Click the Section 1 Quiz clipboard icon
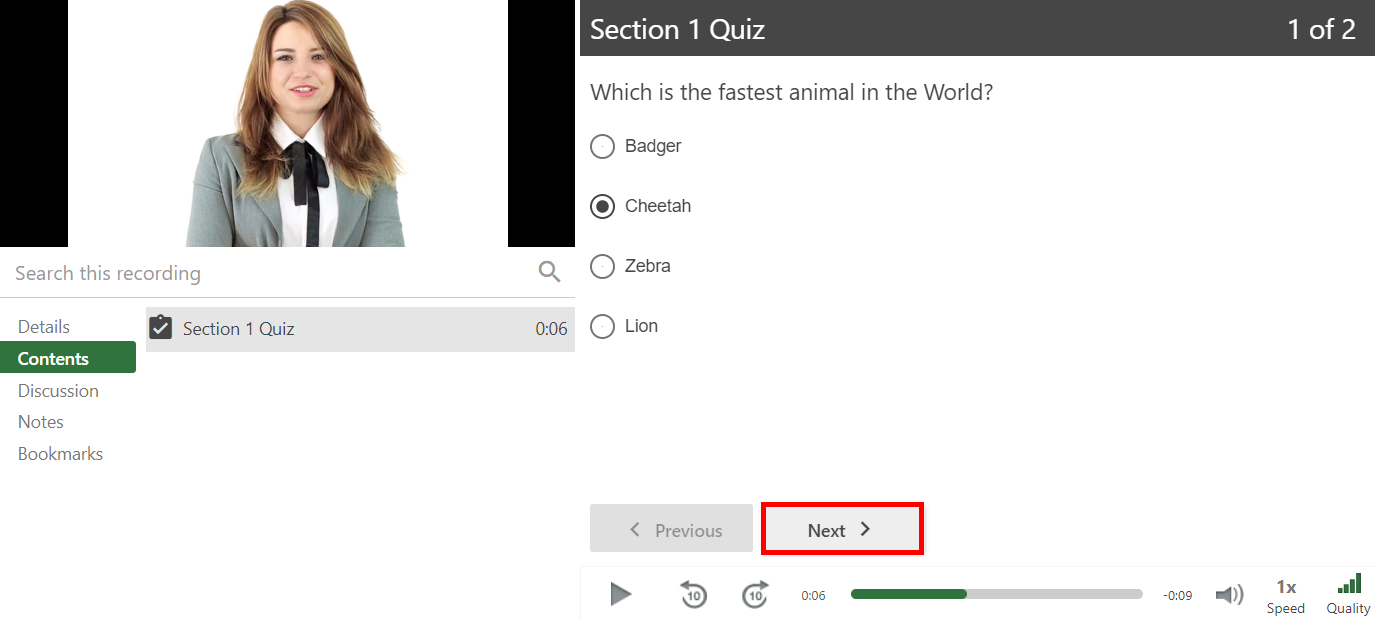The image size is (1375, 620). tap(161, 328)
